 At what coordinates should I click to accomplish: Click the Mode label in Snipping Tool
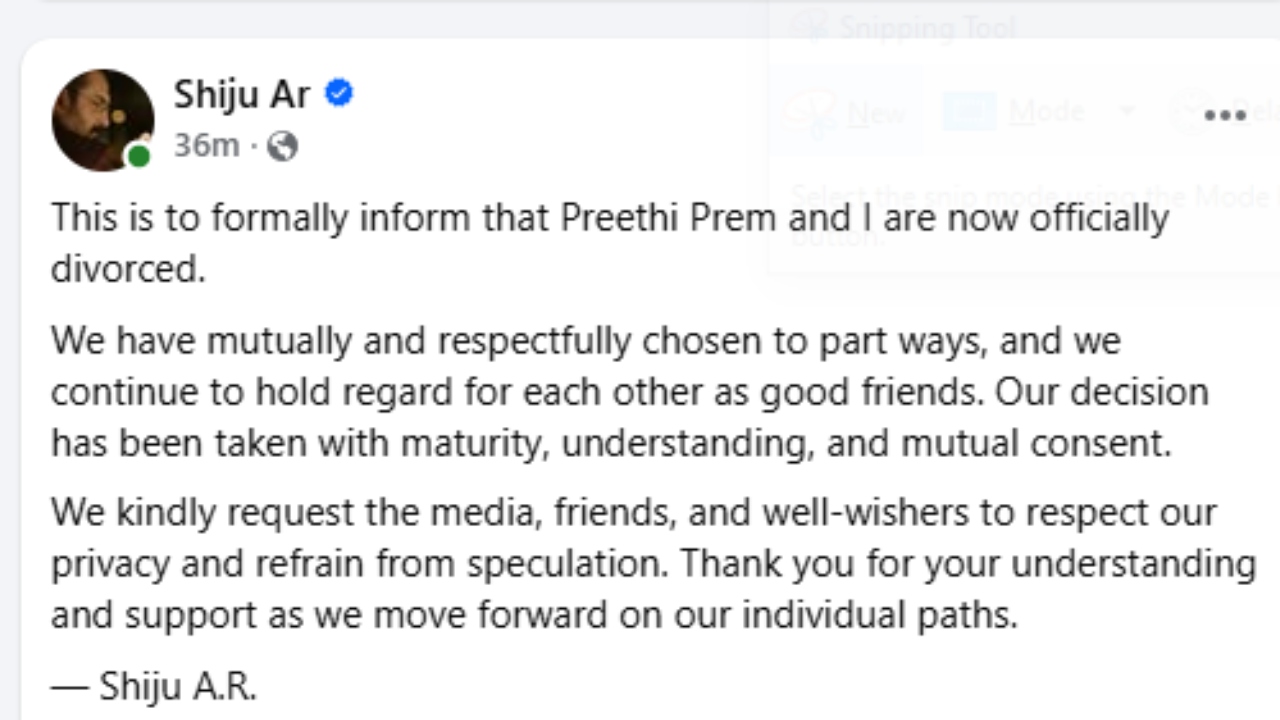[x=1046, y=111]
